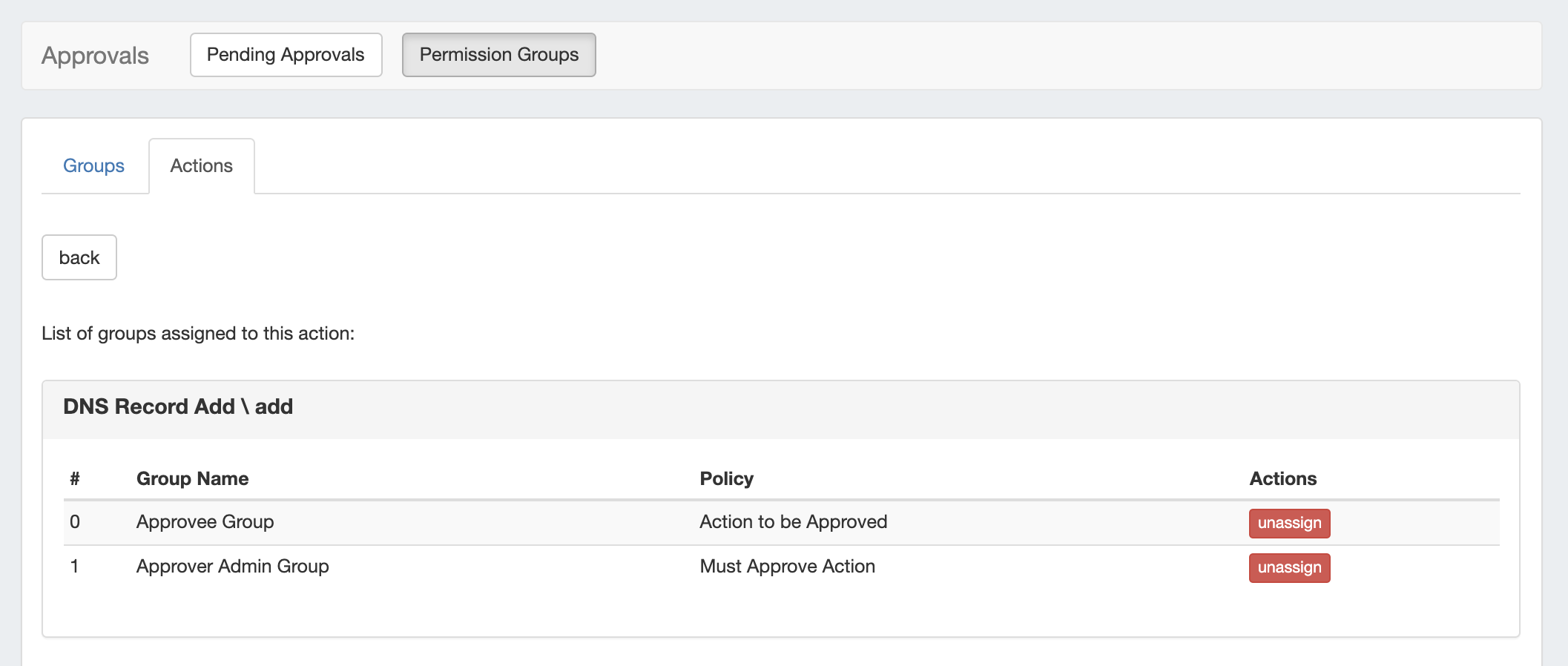Image resolution: width=1568 pixels, height=666 pixels.
Task: Unassign the Approvee Group
Action: click(1288, 523)
